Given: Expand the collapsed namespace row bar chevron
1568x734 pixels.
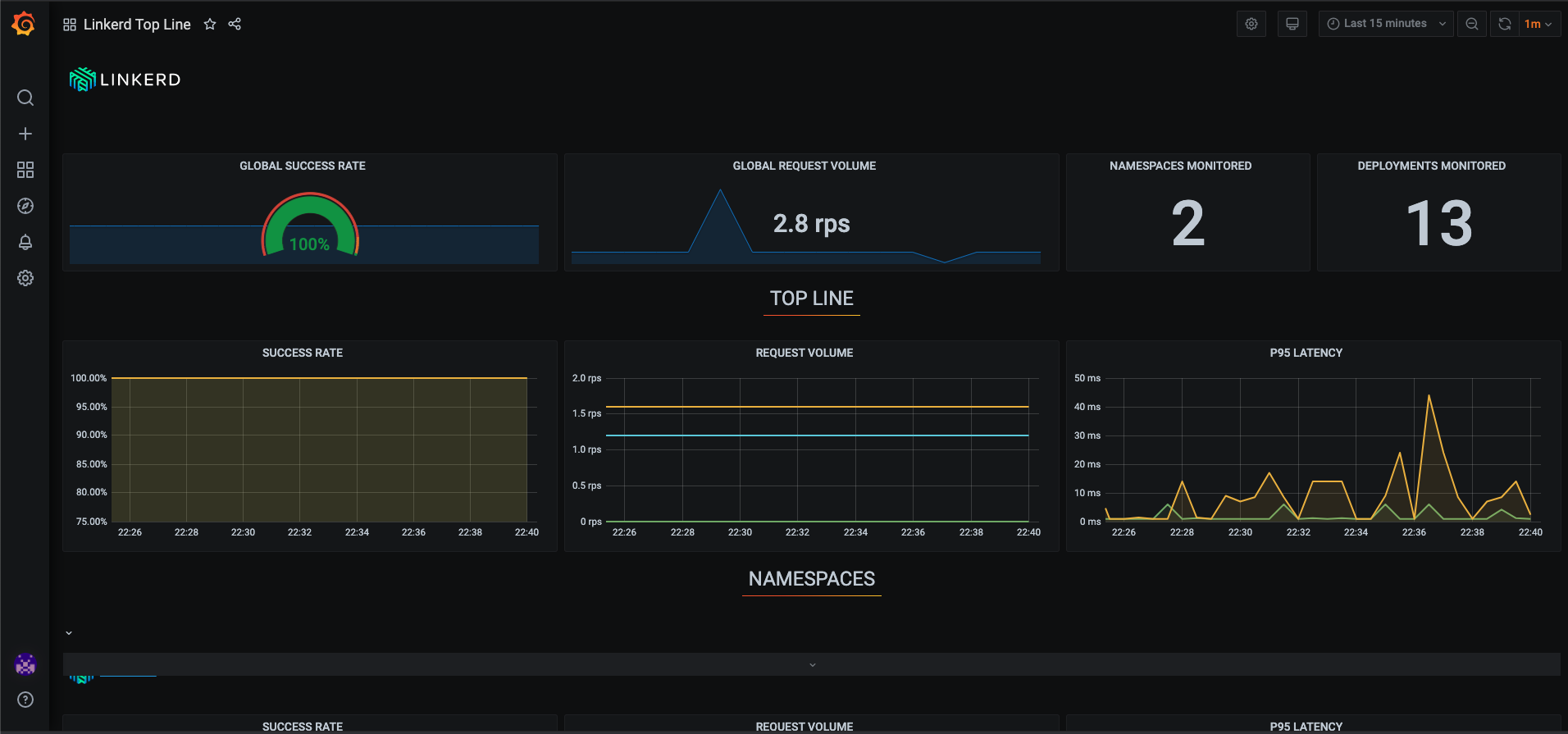Looking at the screenshot, I should click(x=812, y=664).
